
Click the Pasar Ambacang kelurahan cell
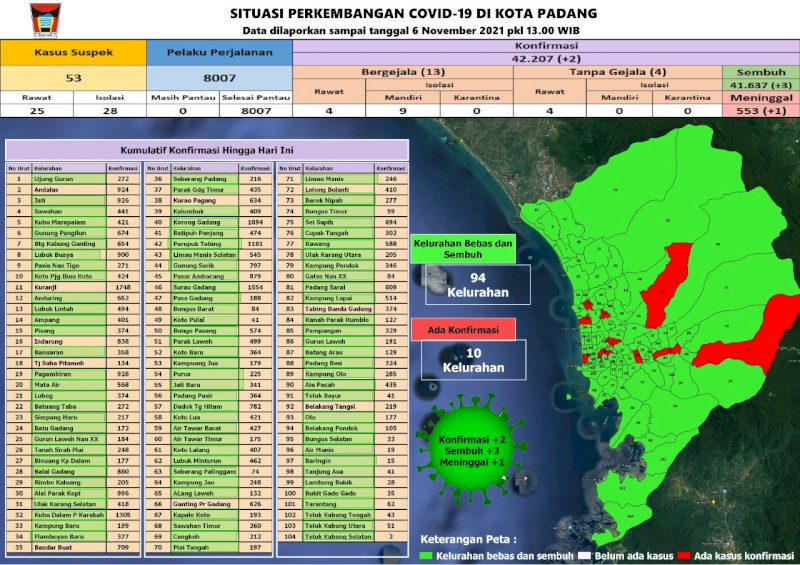click(205, 277)
